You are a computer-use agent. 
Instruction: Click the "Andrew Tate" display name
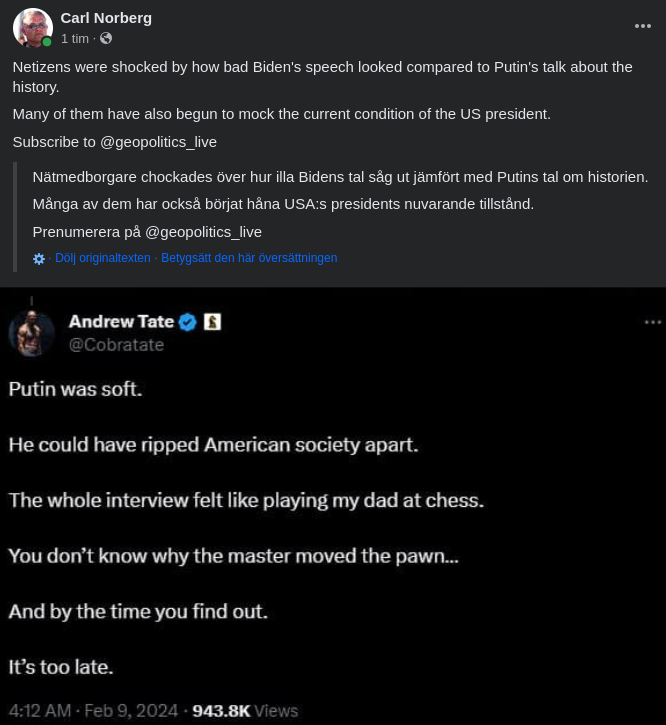point(121,322)
